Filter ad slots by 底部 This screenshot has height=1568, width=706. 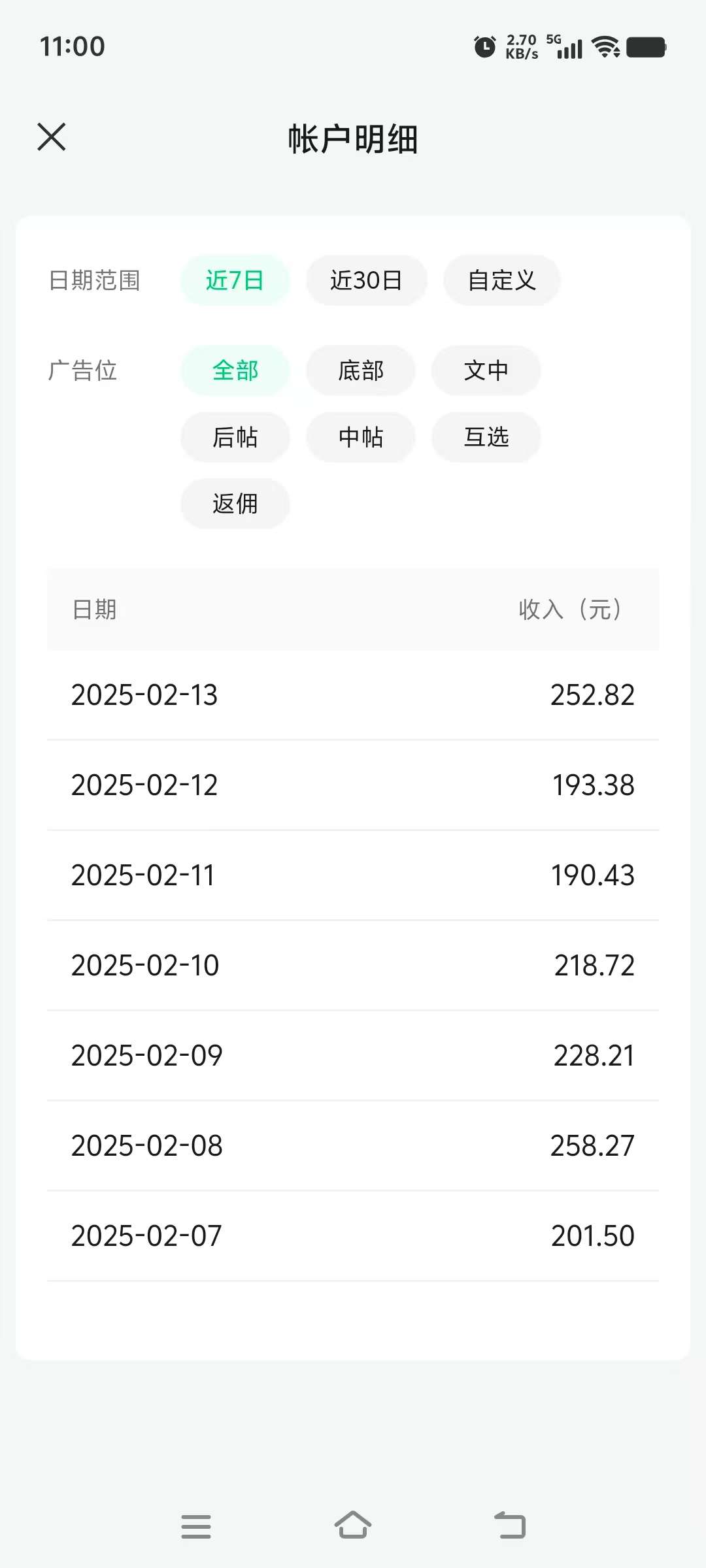click(361, 370)
